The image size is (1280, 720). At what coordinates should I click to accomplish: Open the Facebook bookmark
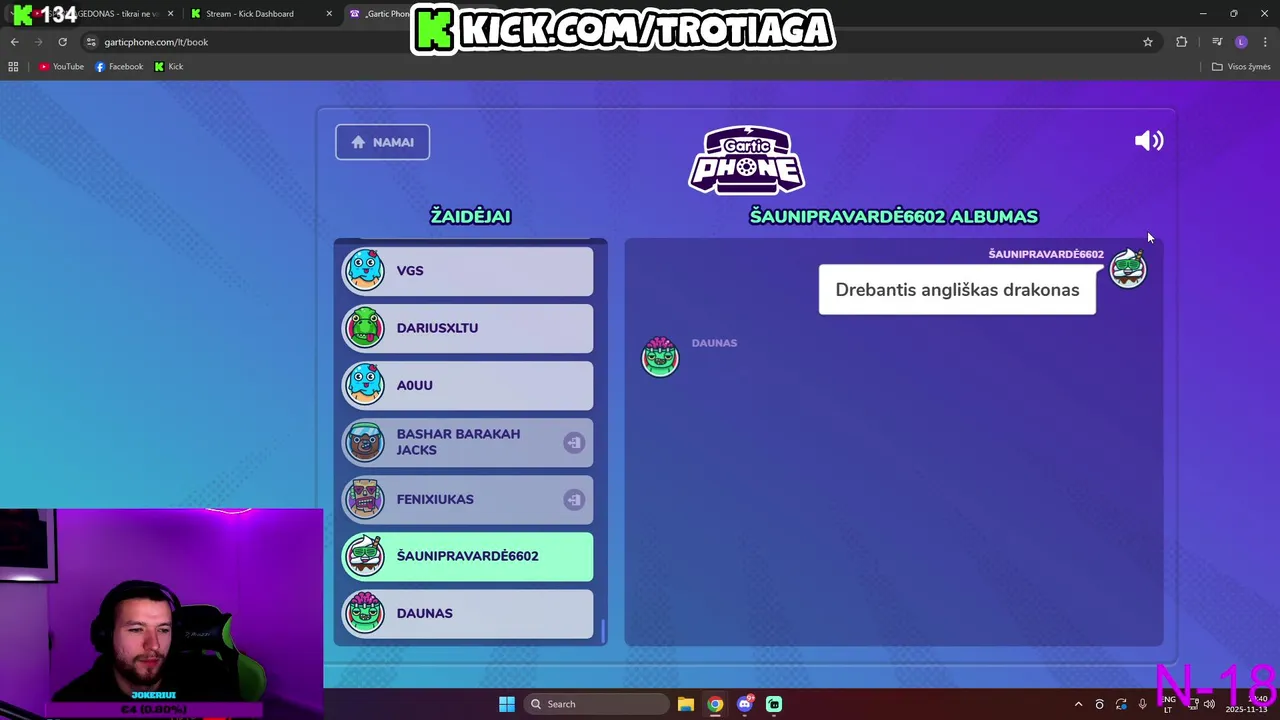tap(119, 67)
